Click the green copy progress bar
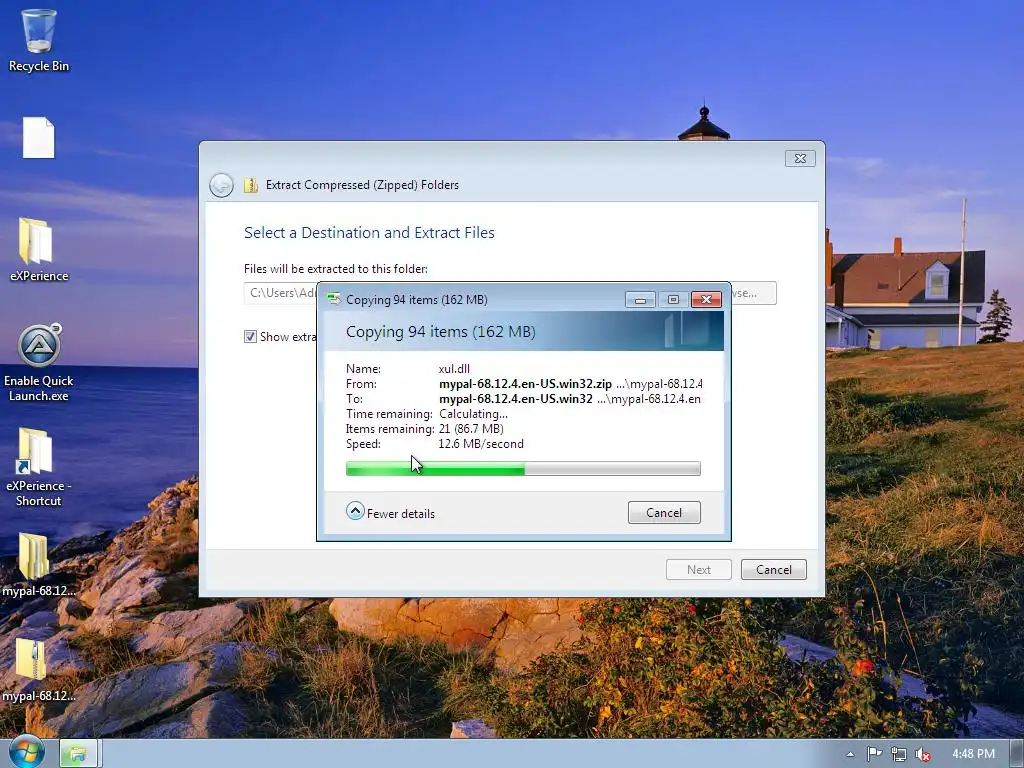This screenshot has height=768, width=1024. [522, 468]
